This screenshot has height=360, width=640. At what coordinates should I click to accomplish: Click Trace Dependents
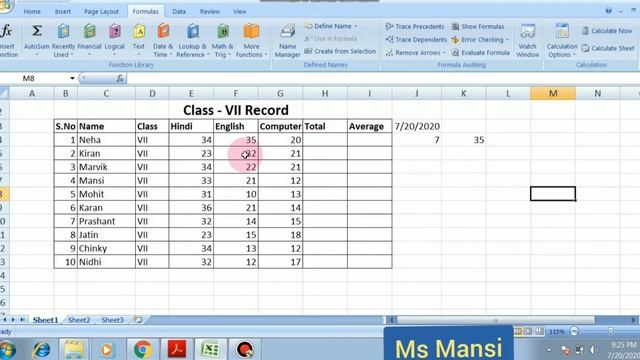[x=416, y=40]
